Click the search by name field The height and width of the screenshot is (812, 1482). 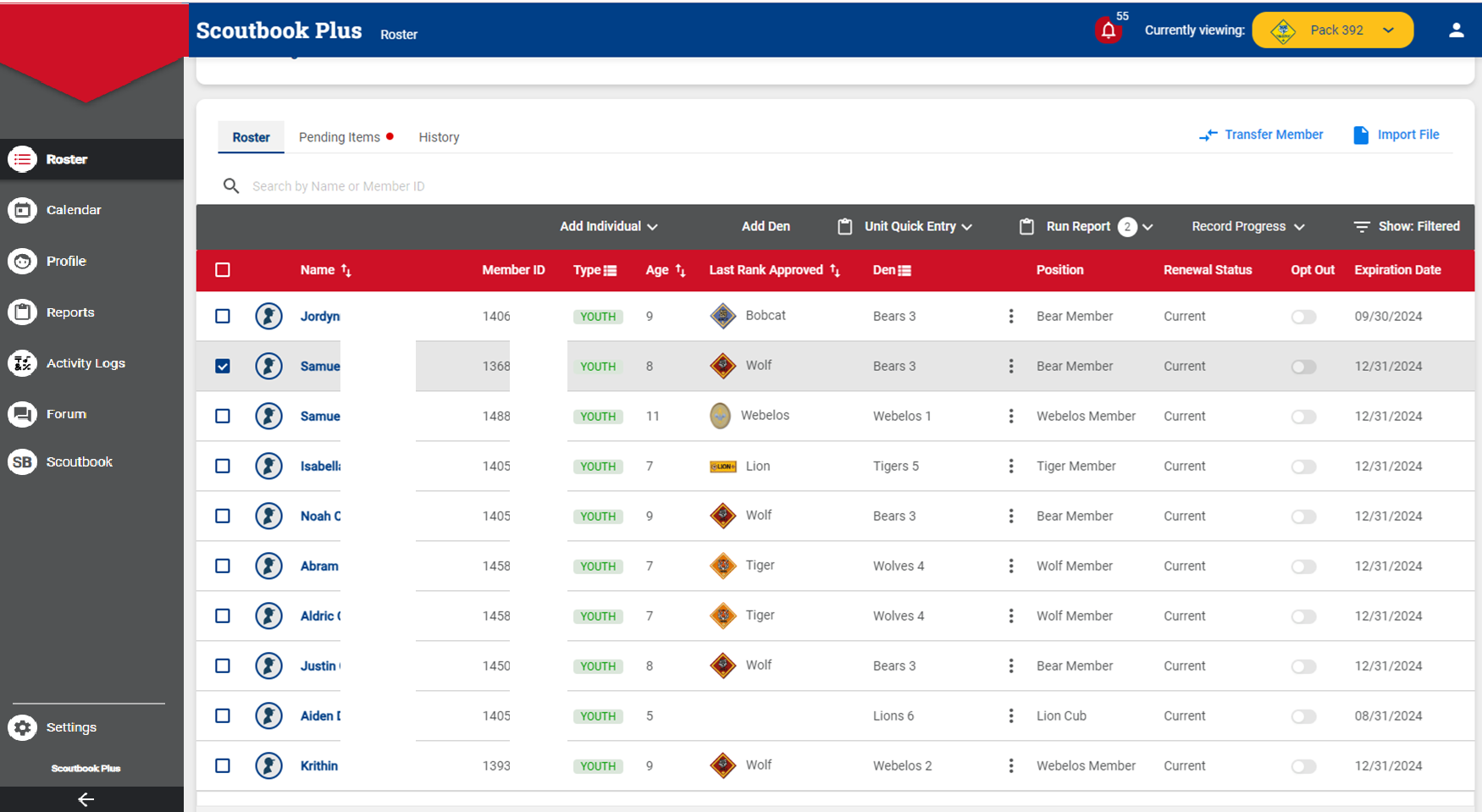coord(339,186)
